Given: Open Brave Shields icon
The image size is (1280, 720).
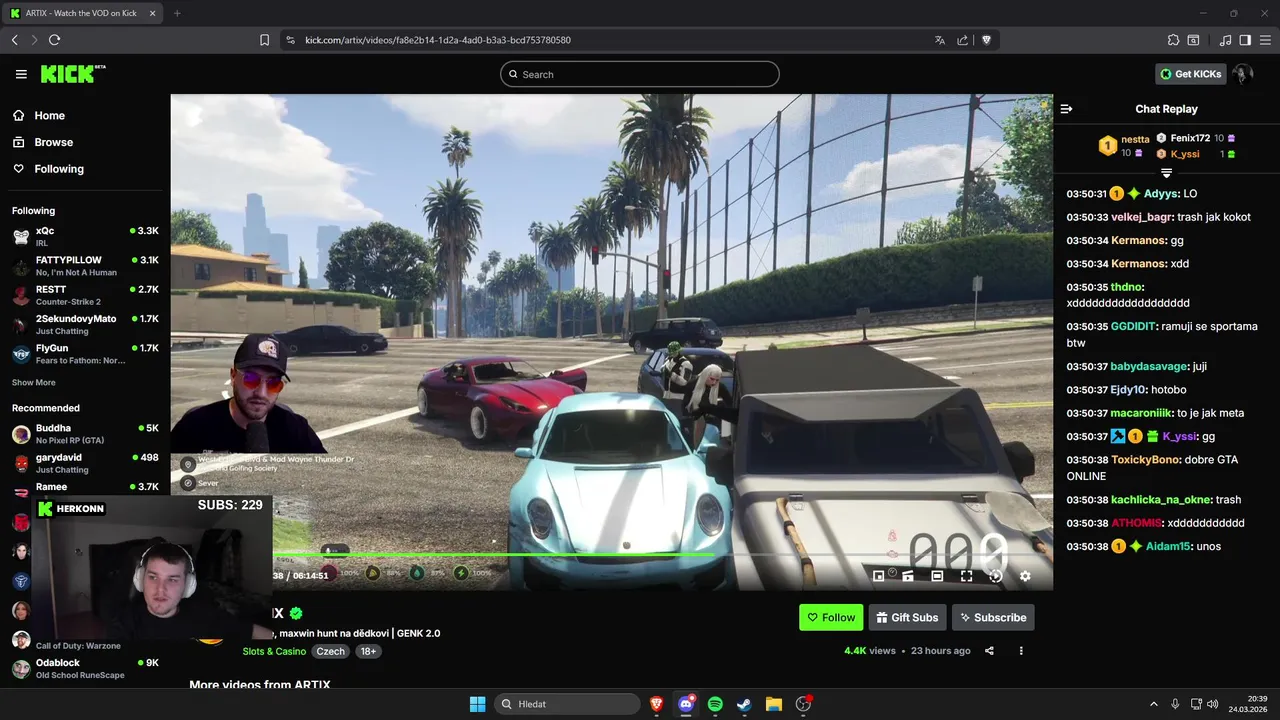Looking at the screenshot, I should pos(986,40).
